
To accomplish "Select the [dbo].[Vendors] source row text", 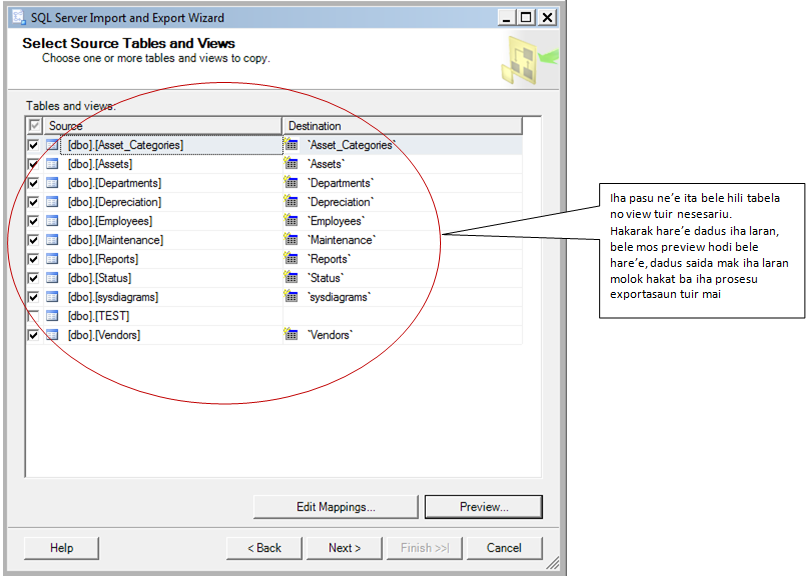I will [x=104, y=335].
